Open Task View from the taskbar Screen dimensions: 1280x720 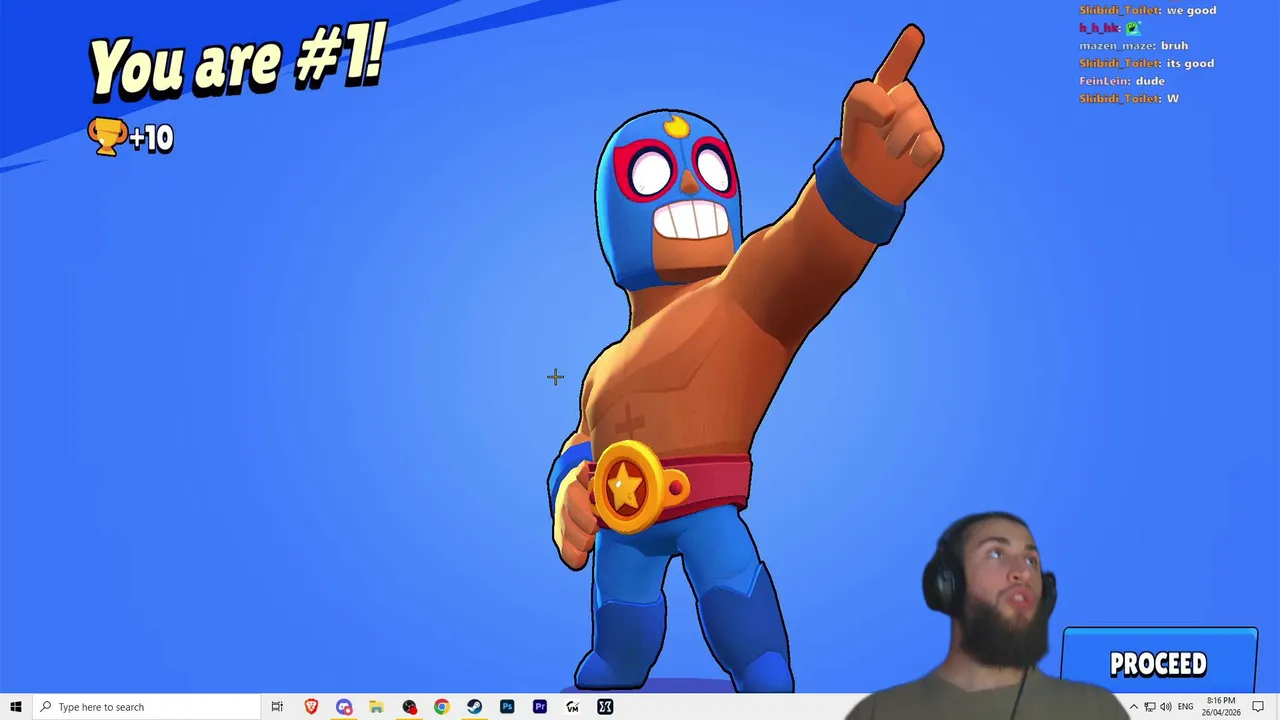[x=277, y=707]
